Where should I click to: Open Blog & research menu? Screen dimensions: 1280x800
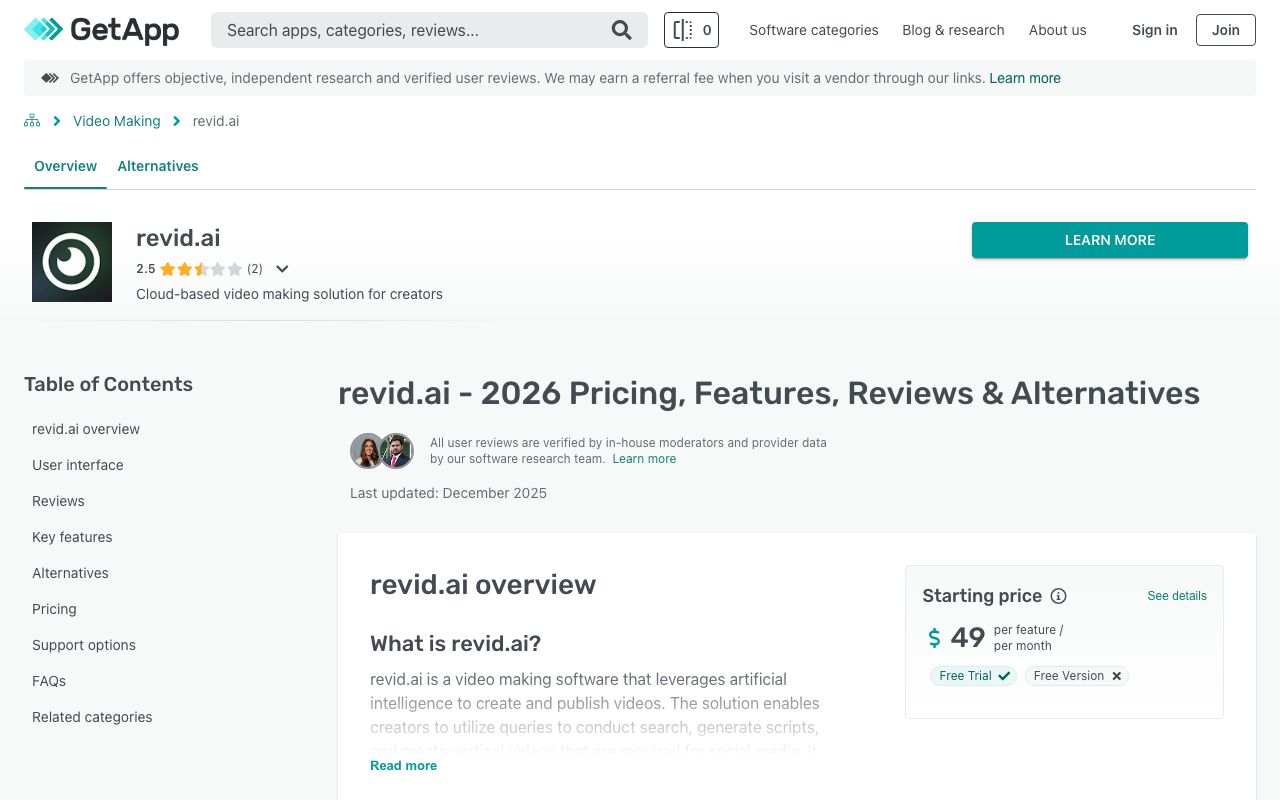pyautogui.click(x=953, y=30)
